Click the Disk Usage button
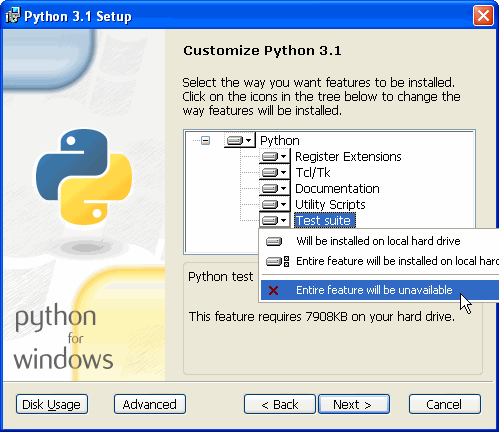 tap(52, 404)
